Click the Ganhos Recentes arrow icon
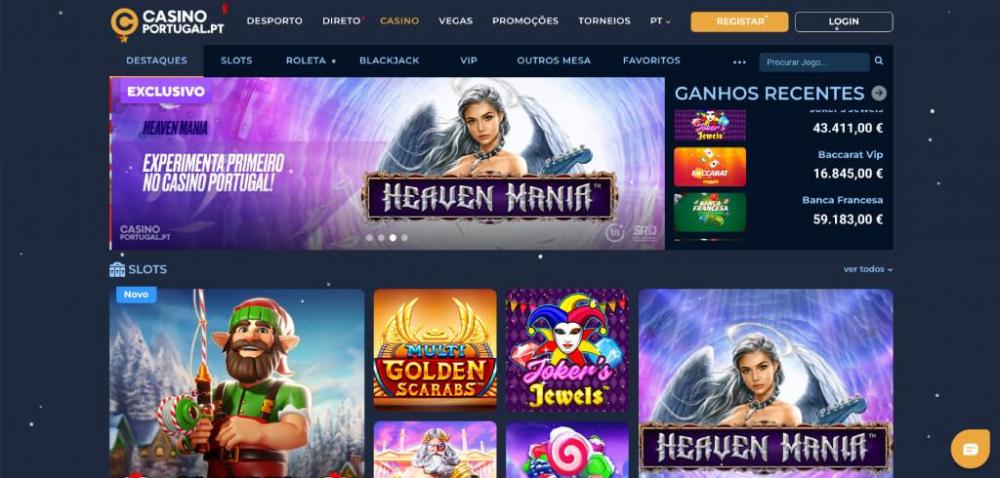 click(x=879, y=94)
